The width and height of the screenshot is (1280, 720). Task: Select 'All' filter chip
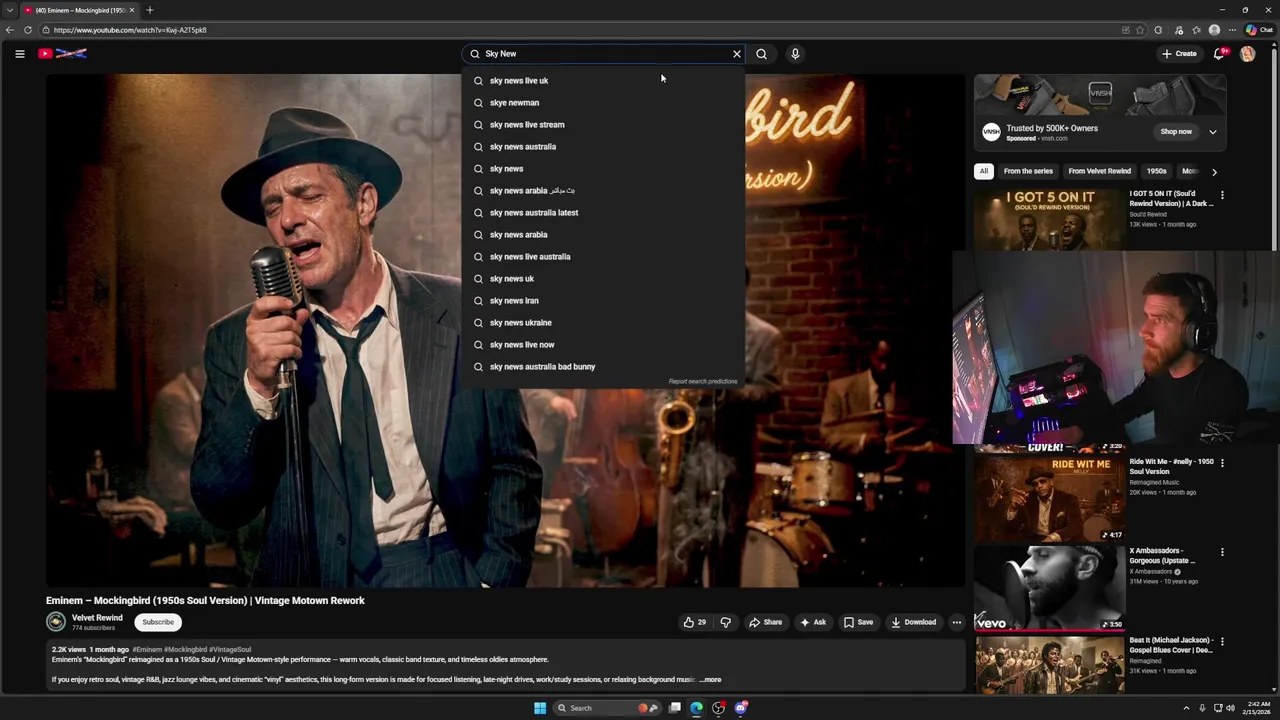[x=983, y=171]
